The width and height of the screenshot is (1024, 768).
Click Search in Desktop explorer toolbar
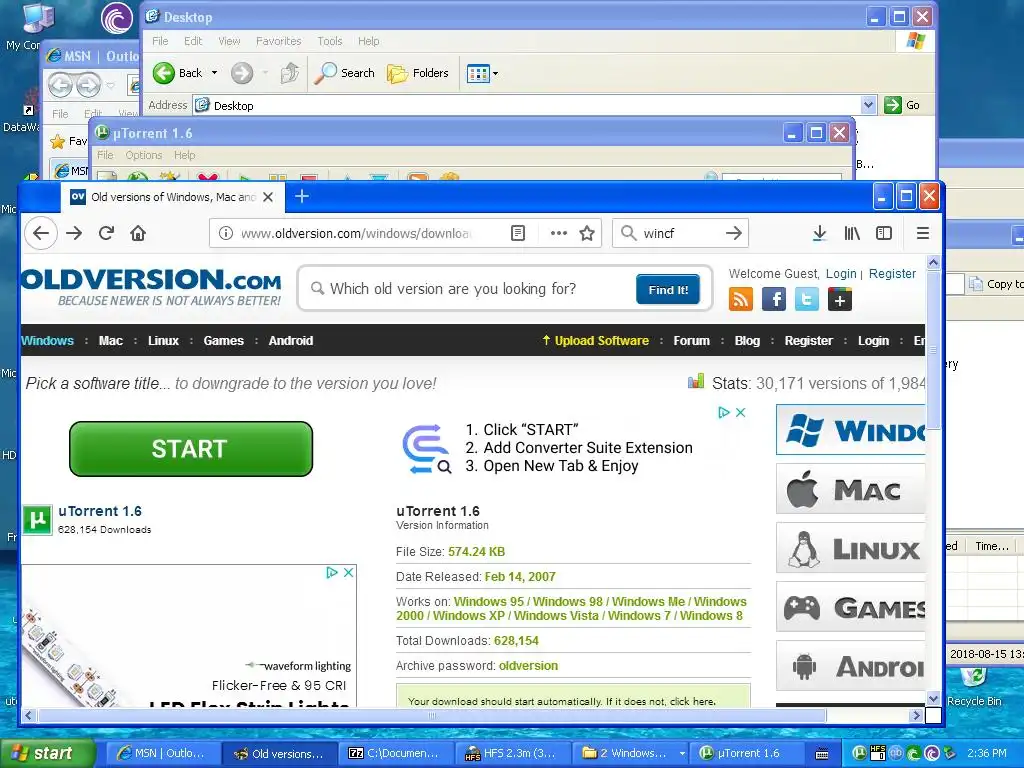(345, 73)
